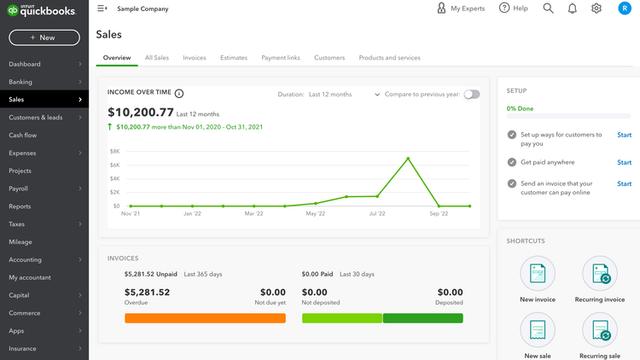Open settings gear menu

click(x=596, y=8)
